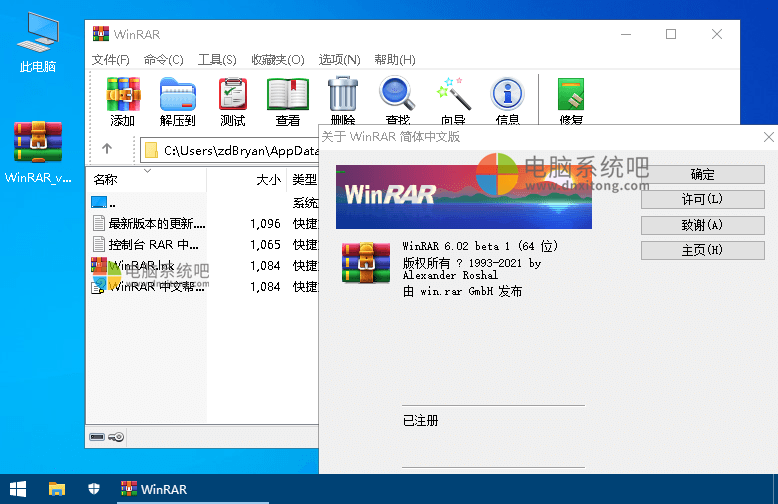778x504 pixels.
Task: Open the 此电脑 desktop icon
Action: [x=38, y=43]
